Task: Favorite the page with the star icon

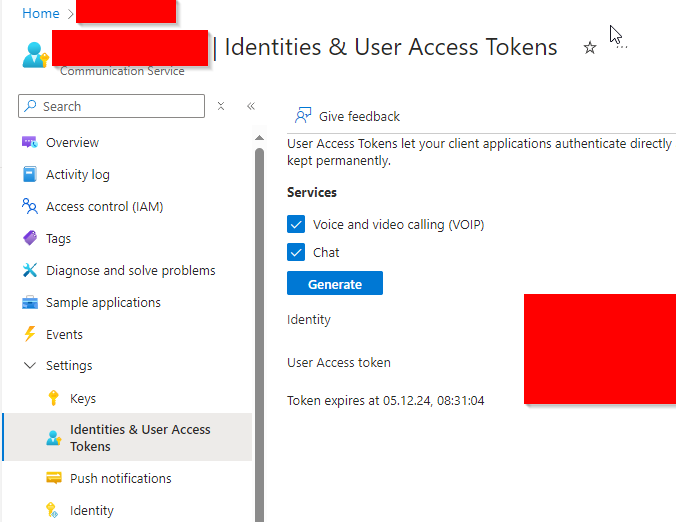Action: [589, 47]
